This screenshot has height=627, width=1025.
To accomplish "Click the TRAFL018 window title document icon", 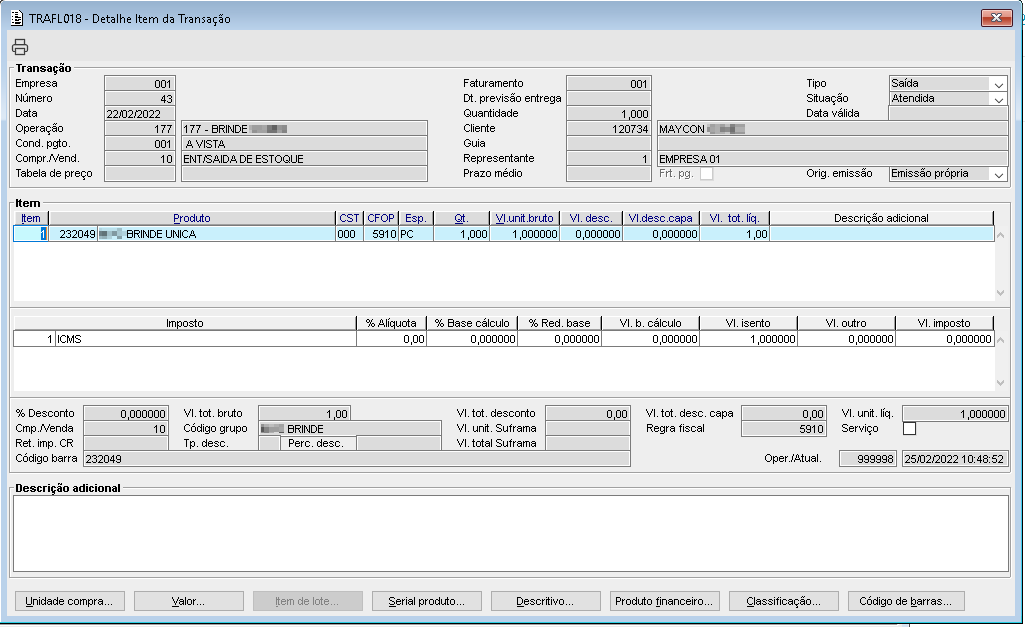I will (17, 18).
